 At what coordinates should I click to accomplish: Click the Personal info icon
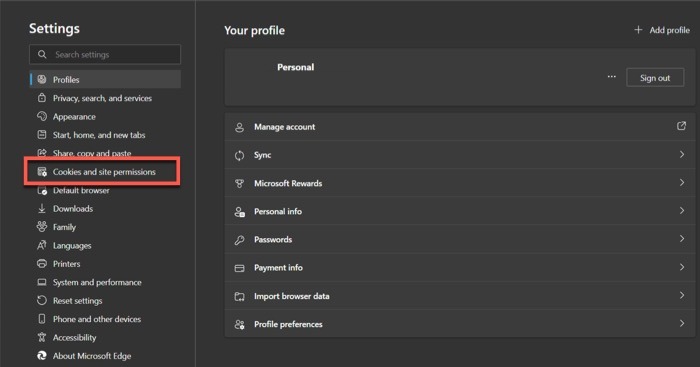pos(239,212)
